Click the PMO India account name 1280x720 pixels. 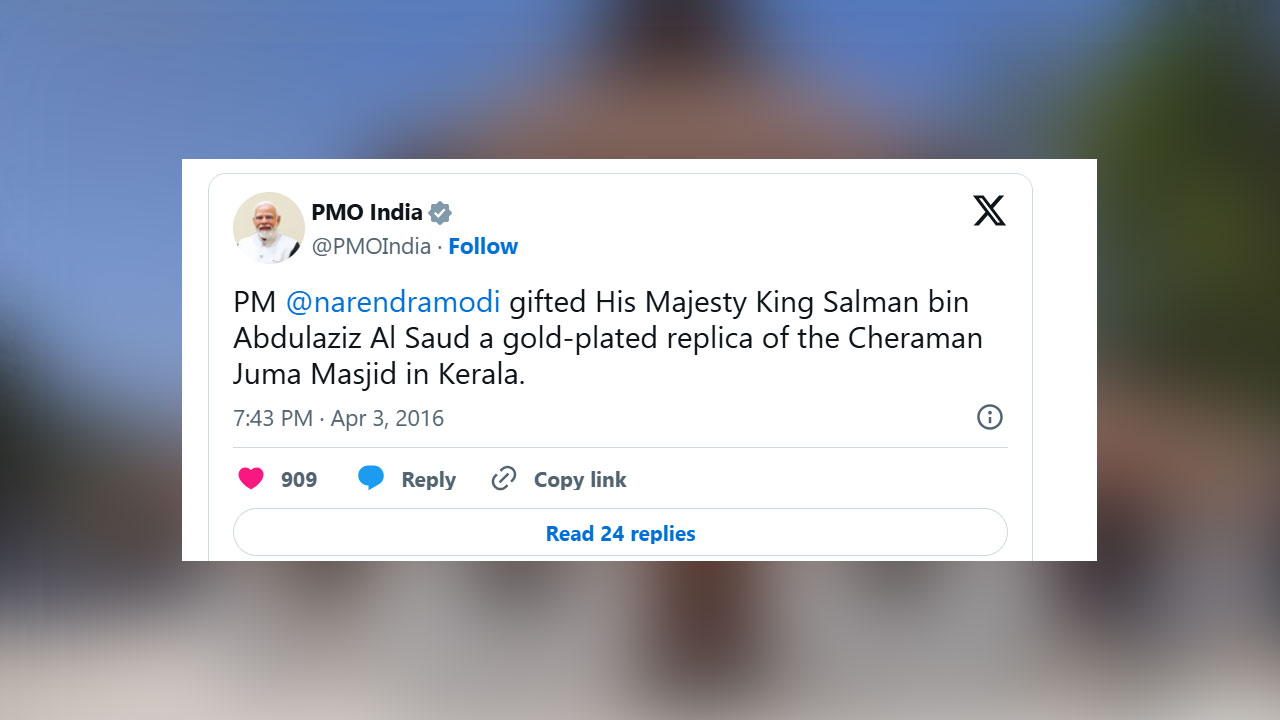[367, 212]
